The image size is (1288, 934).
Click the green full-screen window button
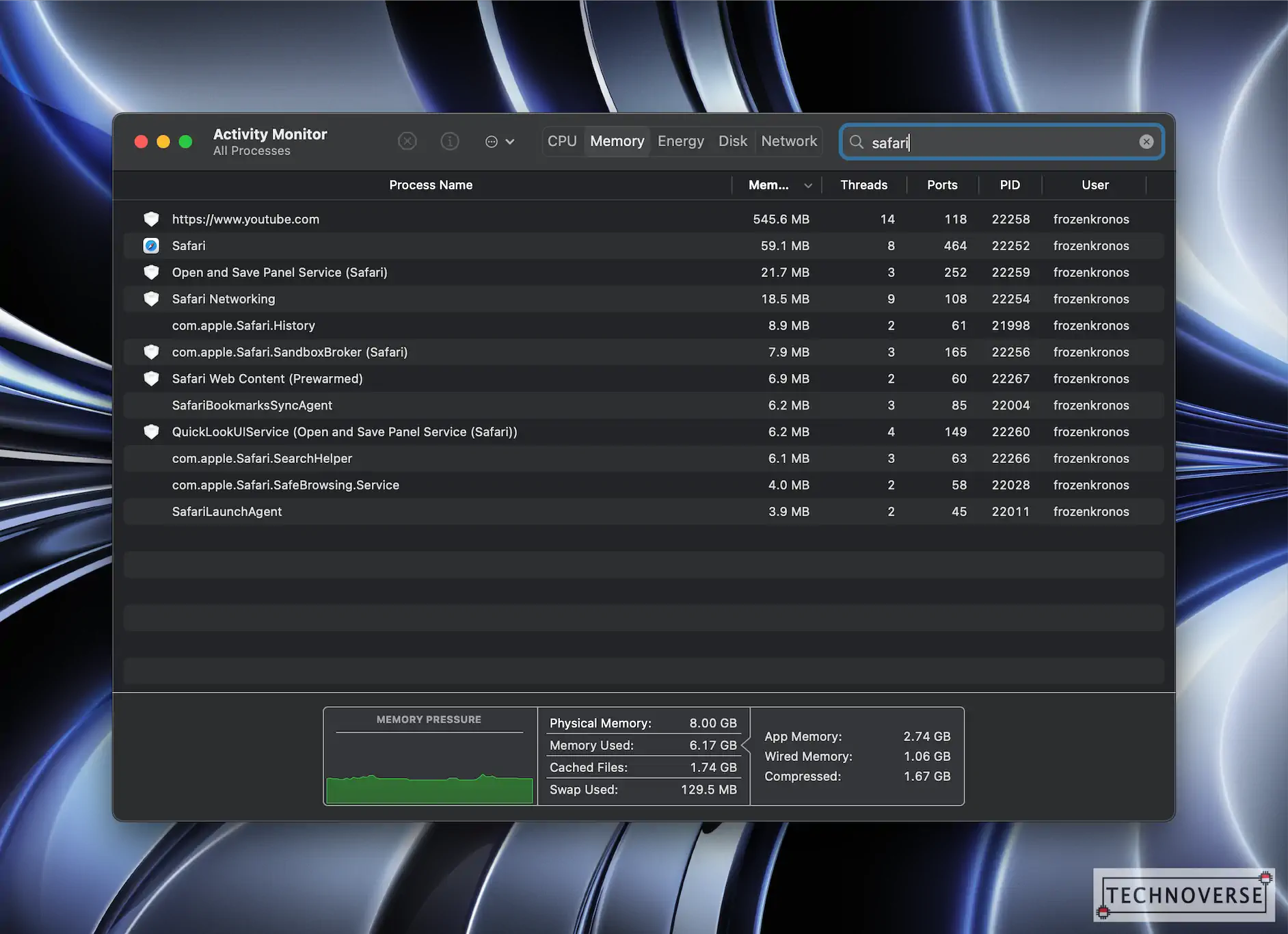click(185, 142)
